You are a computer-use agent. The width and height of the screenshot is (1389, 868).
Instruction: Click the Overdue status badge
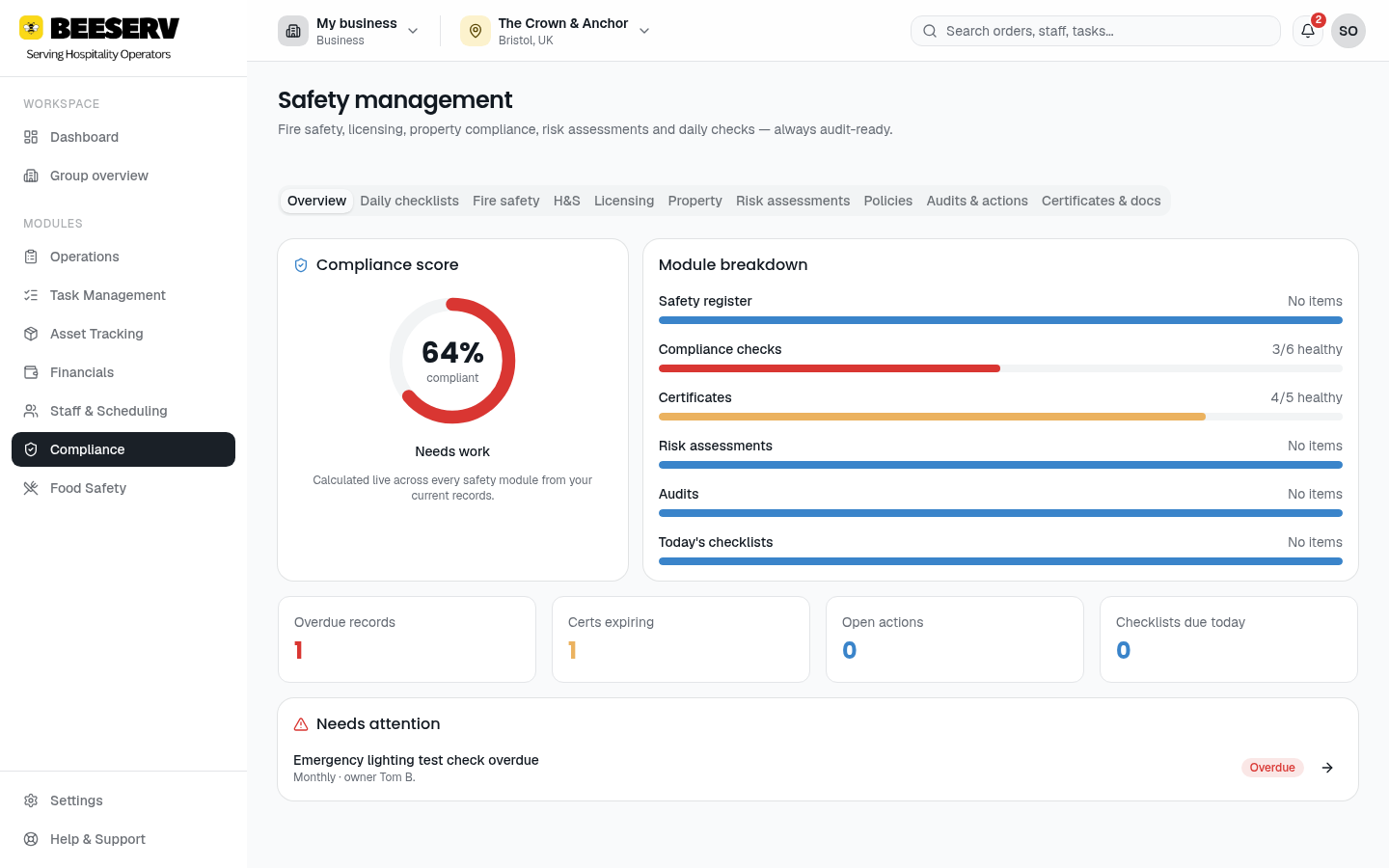[1272, 768]
